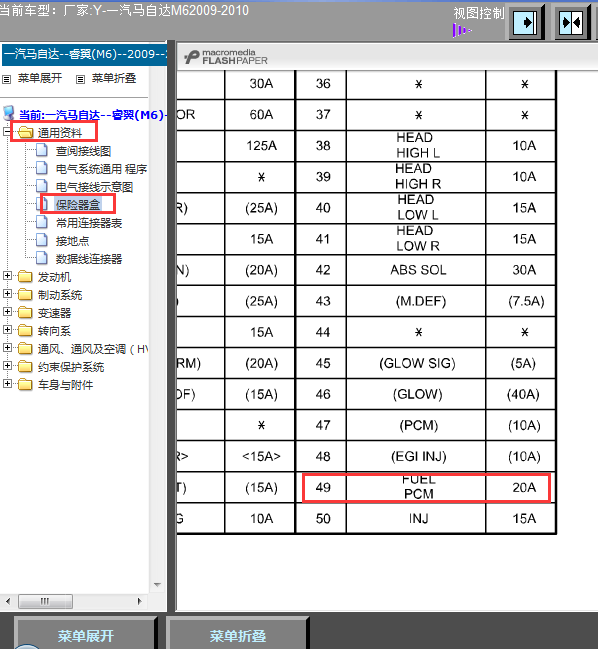This screenshot has width=598, height=649.
Task: Click the document icon next to 查阅接线图
Action: coord(41,150)
